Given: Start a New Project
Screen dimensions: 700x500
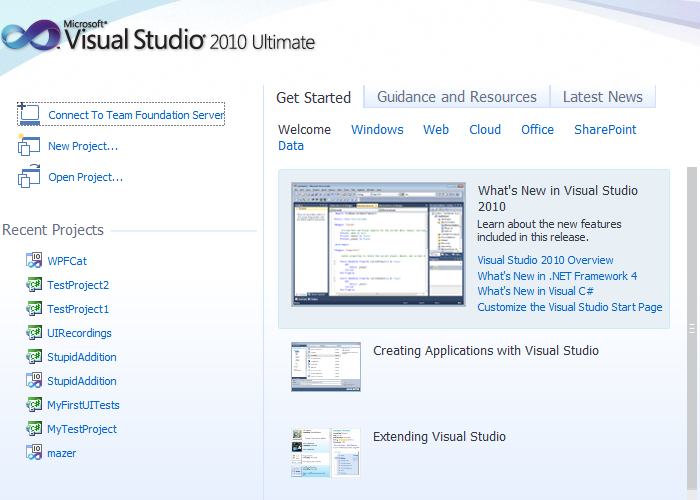Looking at the screenshot, I should 83,146.
